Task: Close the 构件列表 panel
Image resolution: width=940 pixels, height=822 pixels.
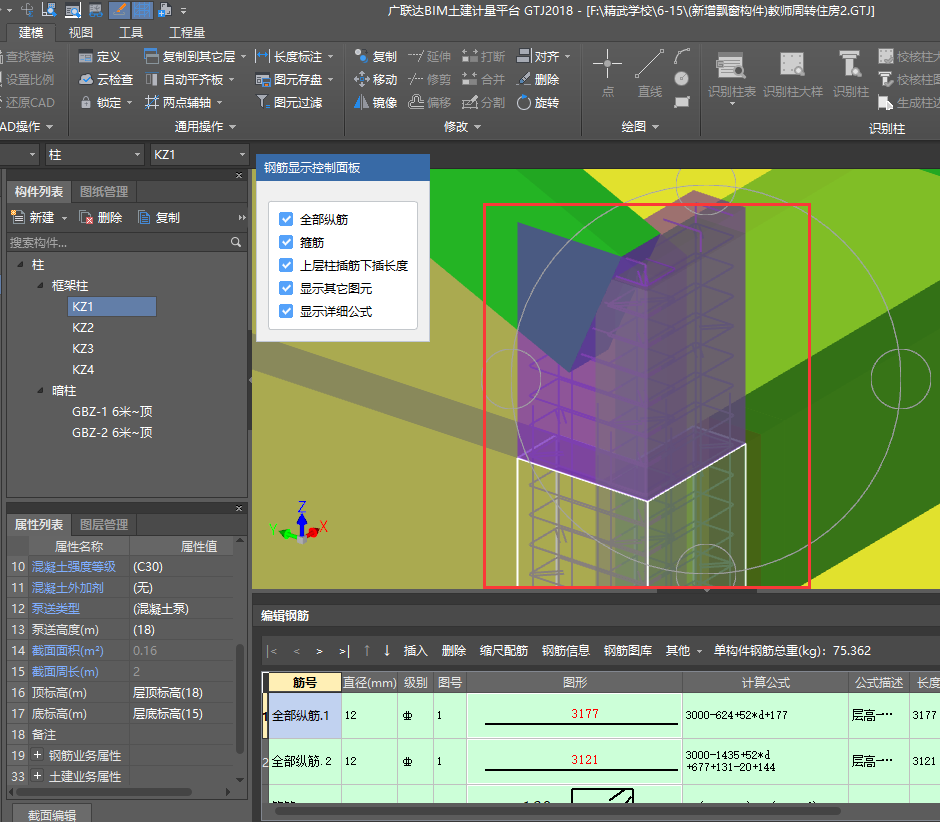Action: coord(239,176)
